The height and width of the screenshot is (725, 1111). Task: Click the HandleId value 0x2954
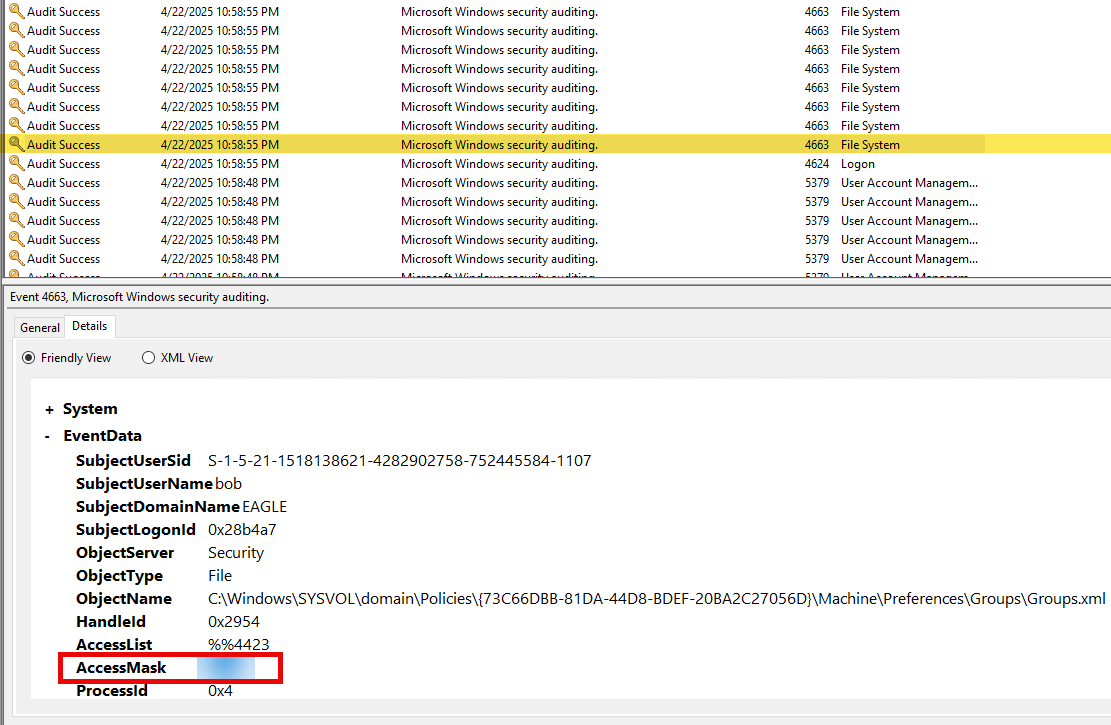236,622
